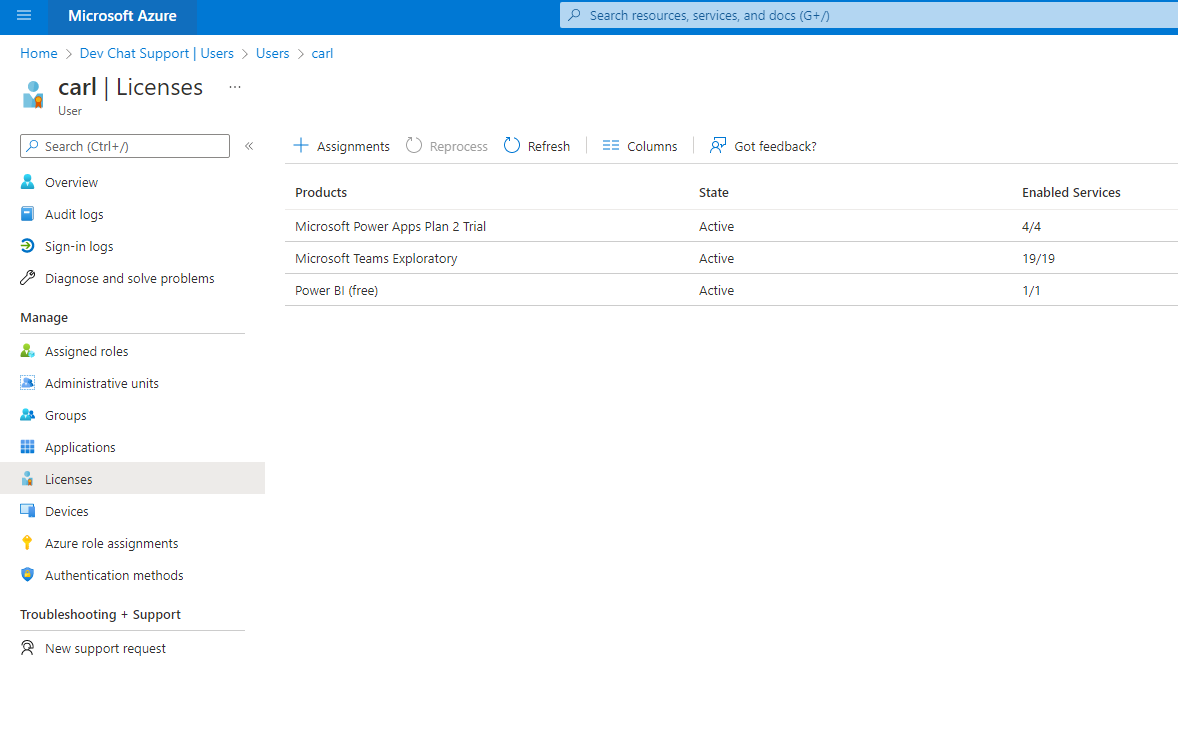Click Active state for Teams Exploratory

tap(716, 259)
